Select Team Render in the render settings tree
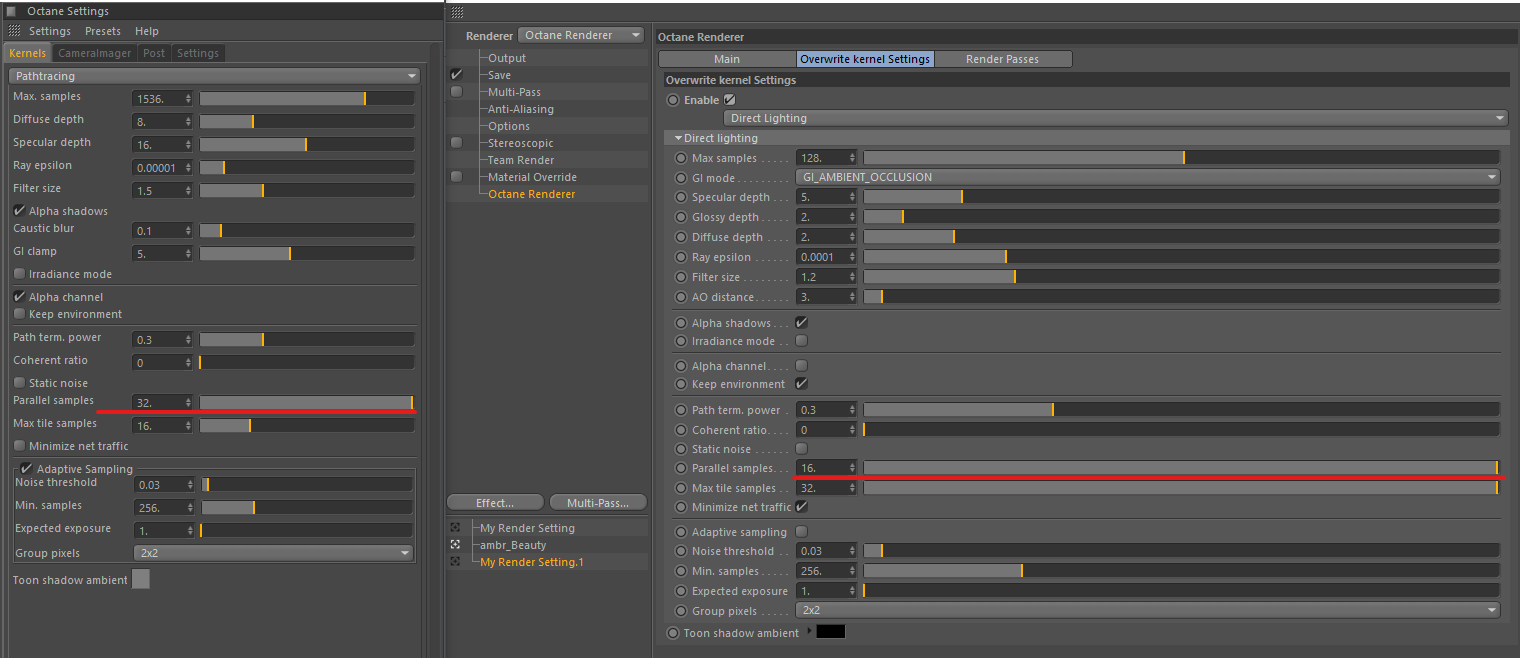Screen dimensions: 1520x658 (x=521, y=160)
